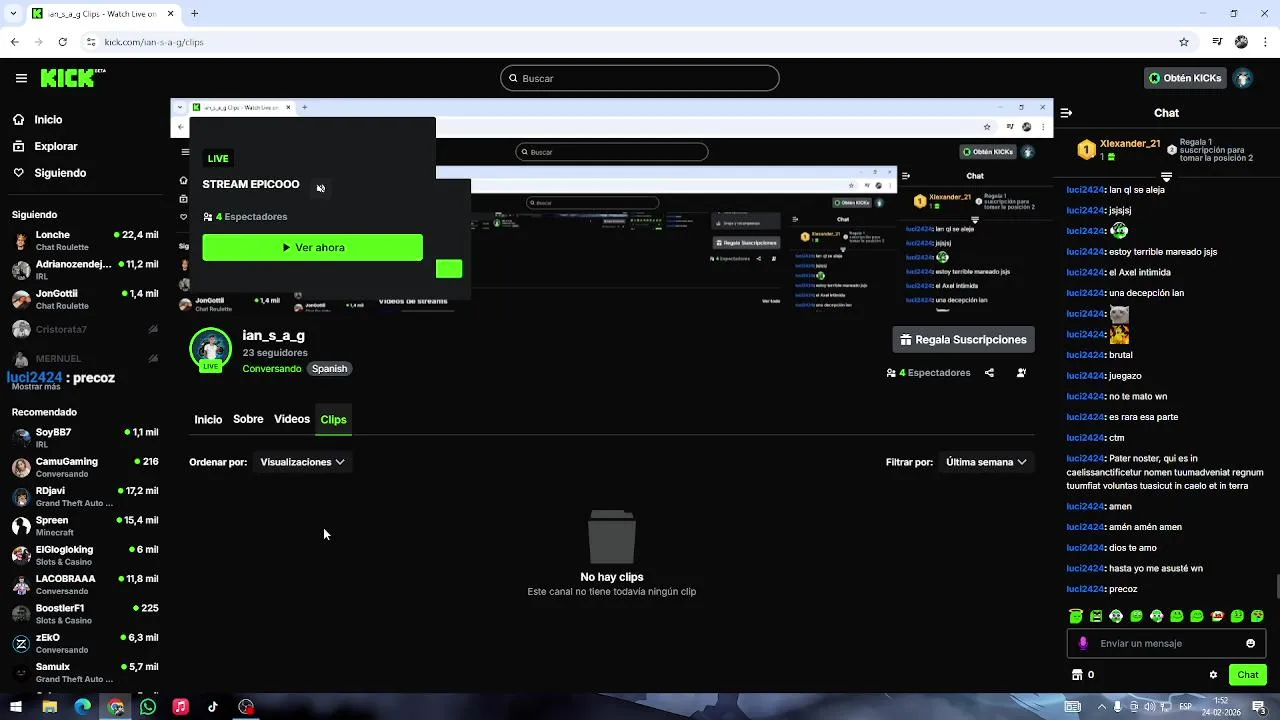This screenshot has height=720, width=1280.
Task: Go to Inicio in the sidebar
Action: tap(48, 119)
